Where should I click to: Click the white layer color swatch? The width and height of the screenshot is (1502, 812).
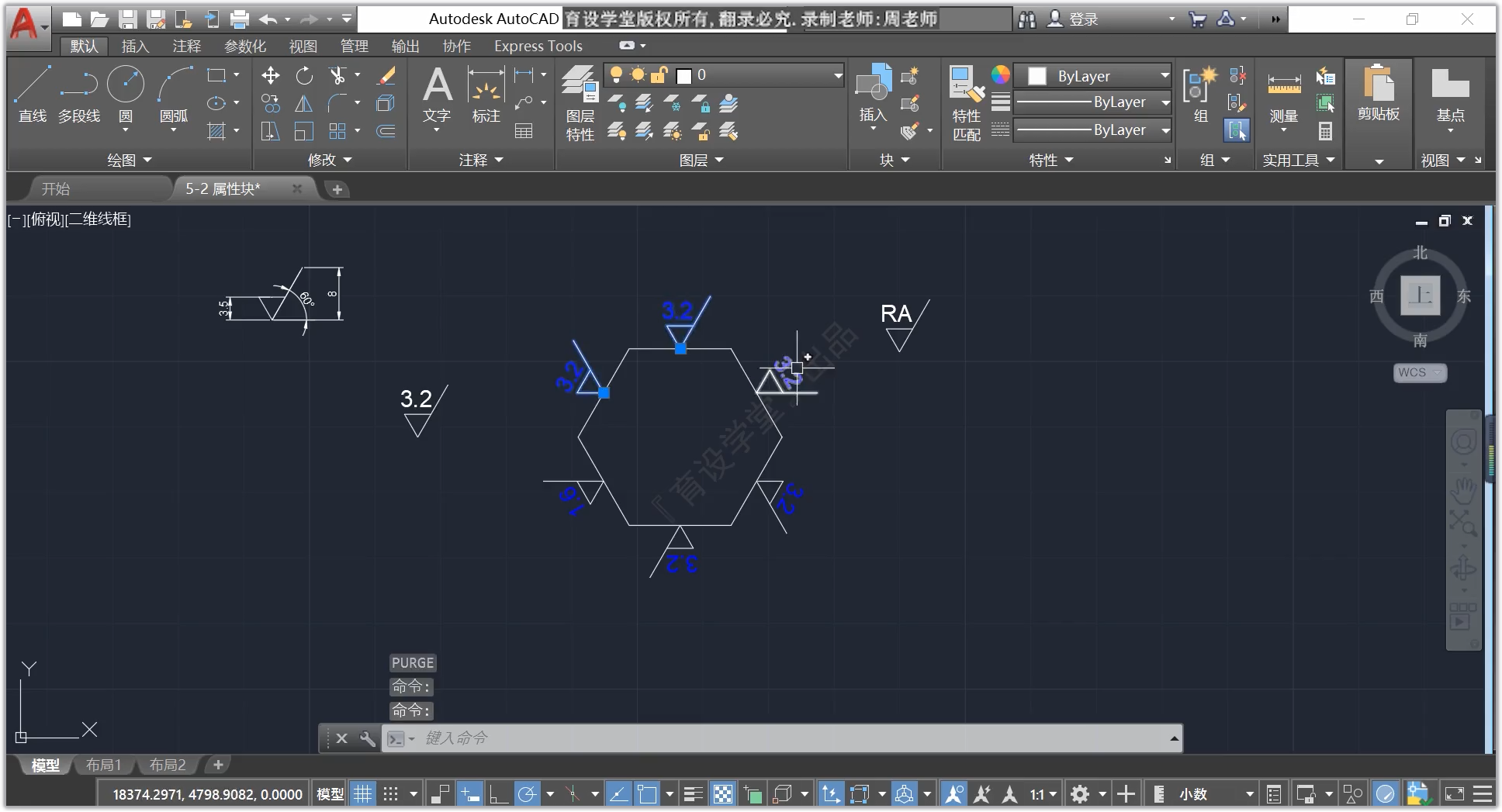coord(684,76)
